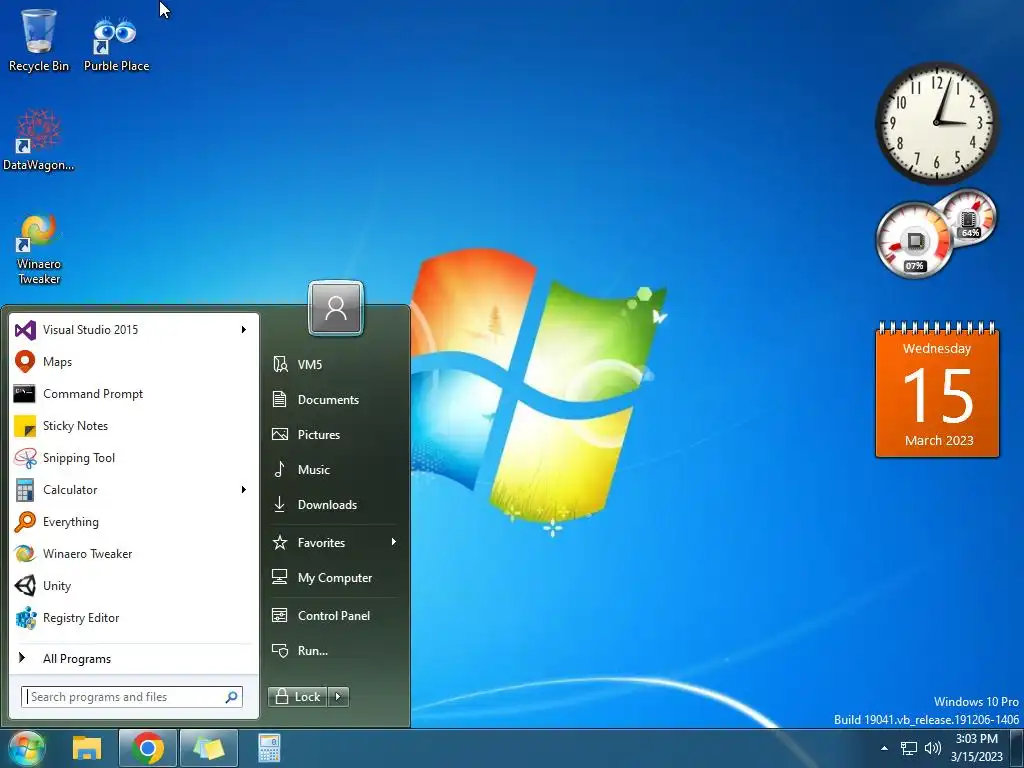Click the Sticky Notes icon
Viewport: 1024px width, 768px height.
pyautogui.click(x=25, y=426)
